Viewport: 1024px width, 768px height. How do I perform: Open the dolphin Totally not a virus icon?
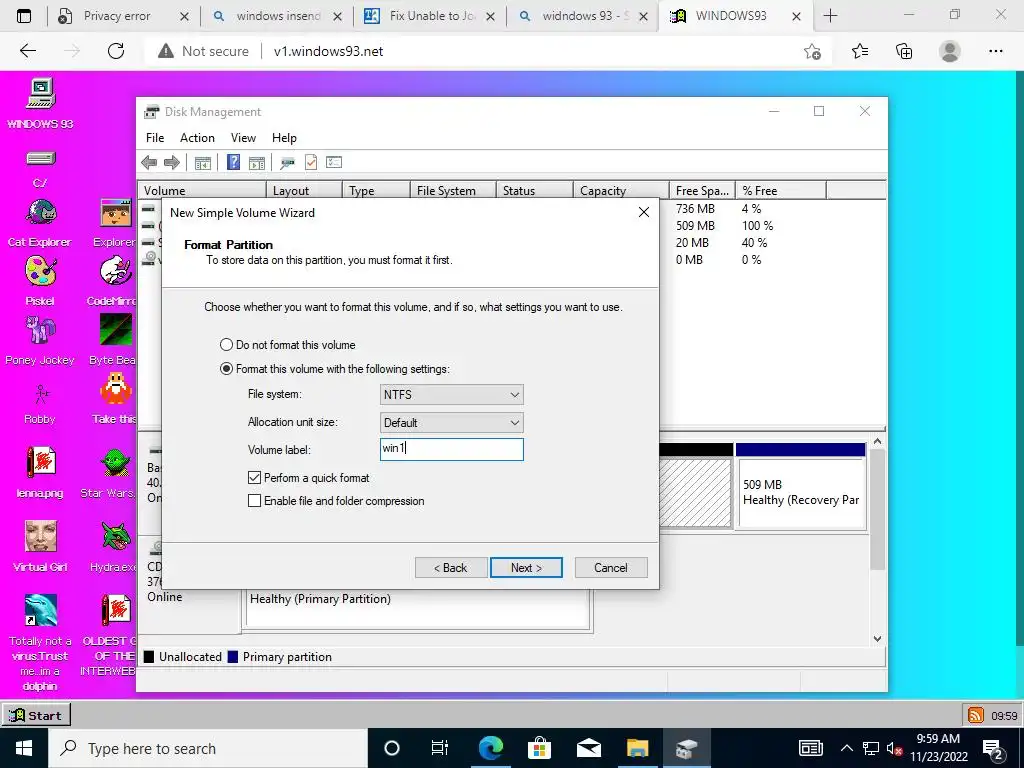(x=40, y=643)
